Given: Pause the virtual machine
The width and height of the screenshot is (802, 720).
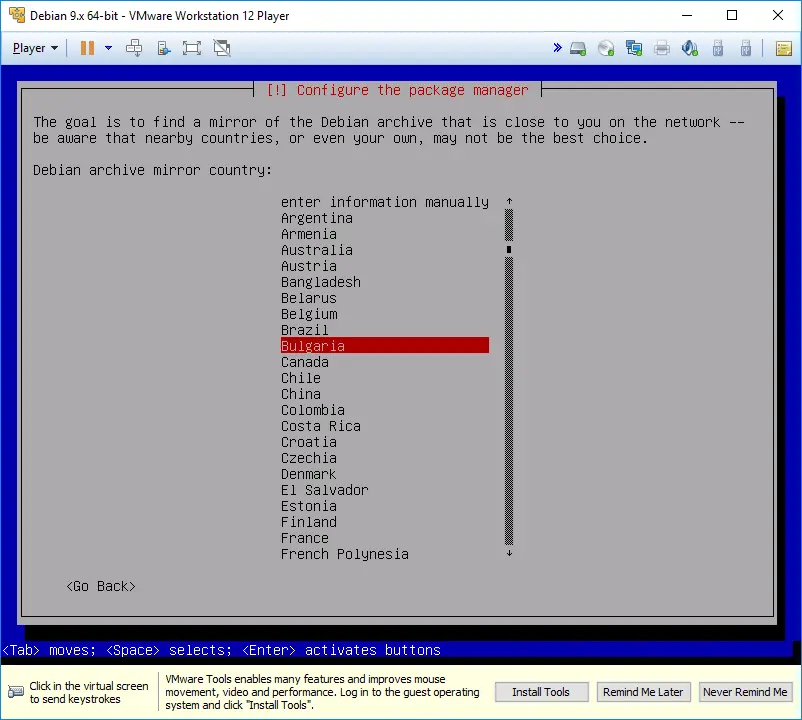Looking at the screenshot, I should (x=87, y=48).
